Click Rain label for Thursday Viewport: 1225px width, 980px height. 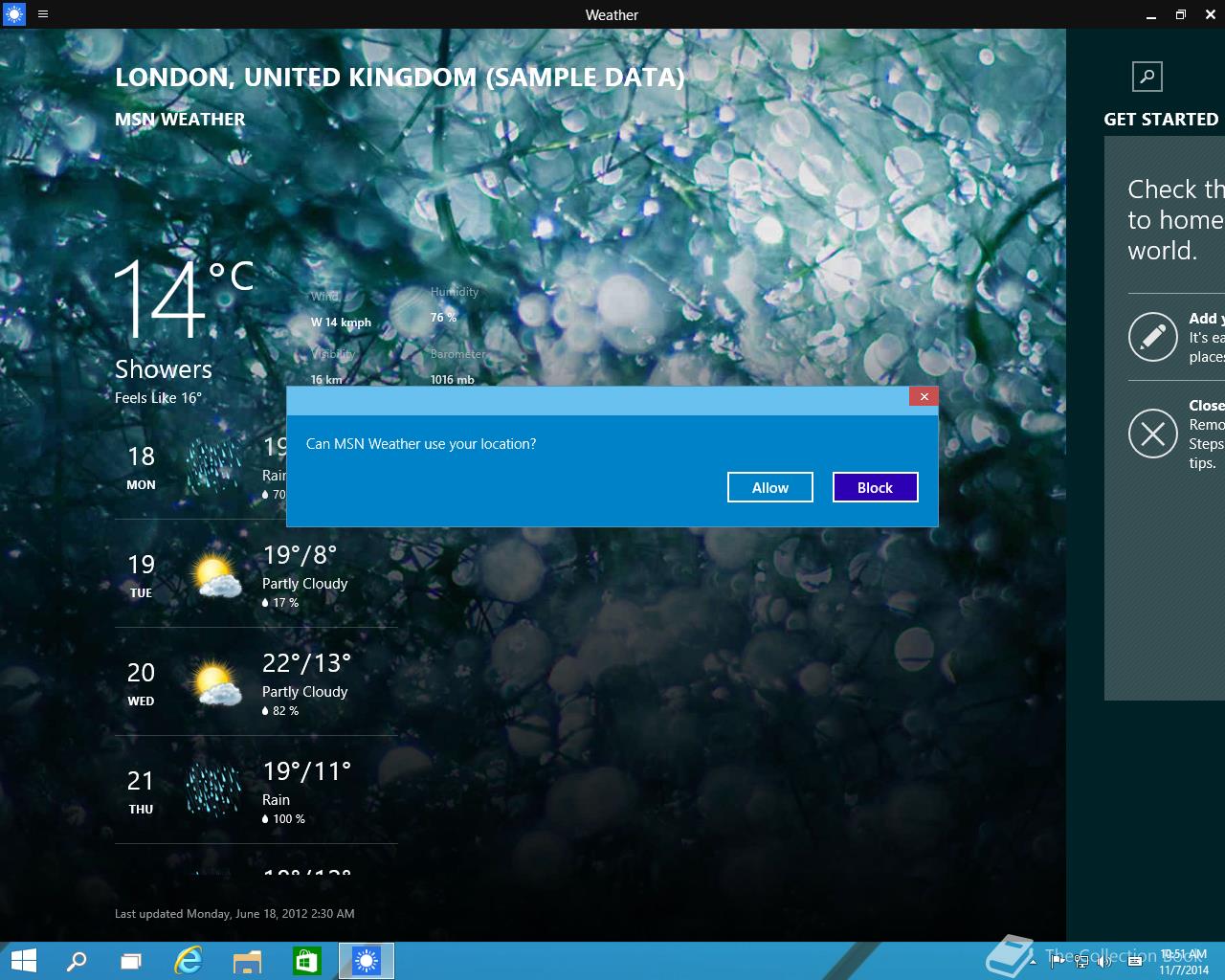tap(276, 800)
